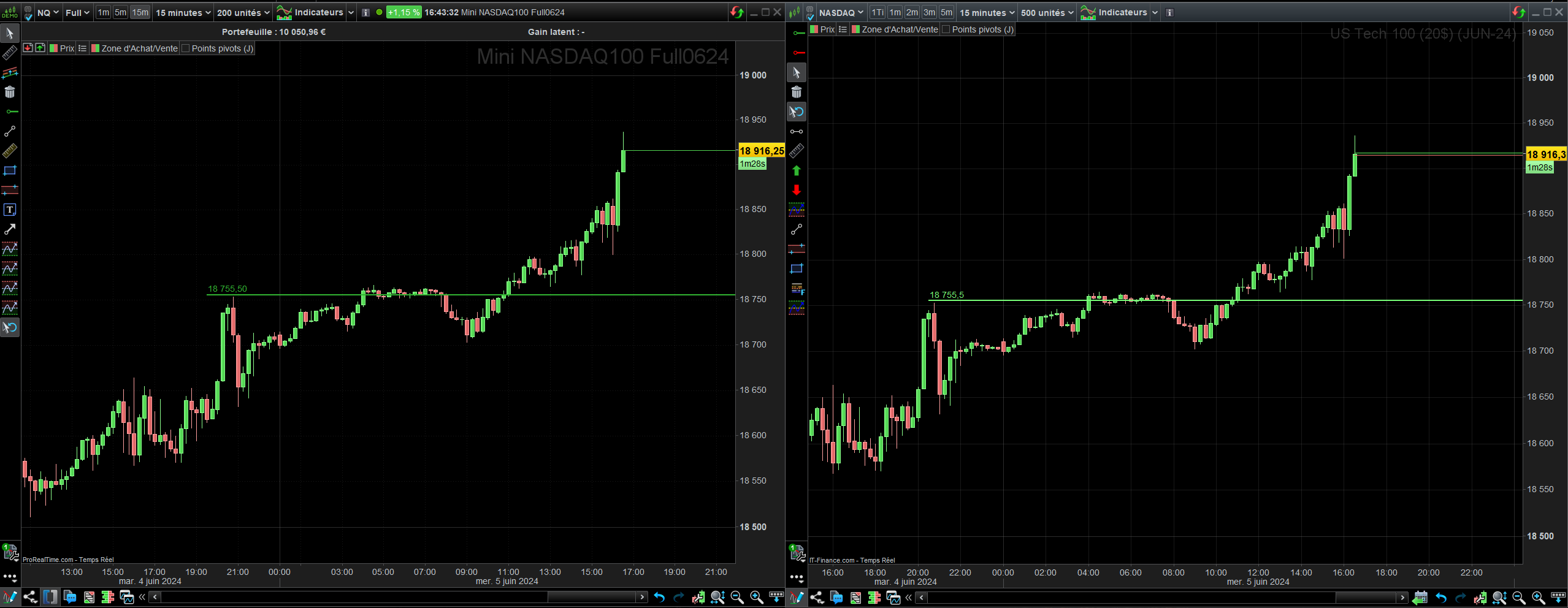Enable Points pivots (J) checkbox in US Tech 100 chart
The height and width of the screenshot is (608, 1568).
[x=946, y=29]
